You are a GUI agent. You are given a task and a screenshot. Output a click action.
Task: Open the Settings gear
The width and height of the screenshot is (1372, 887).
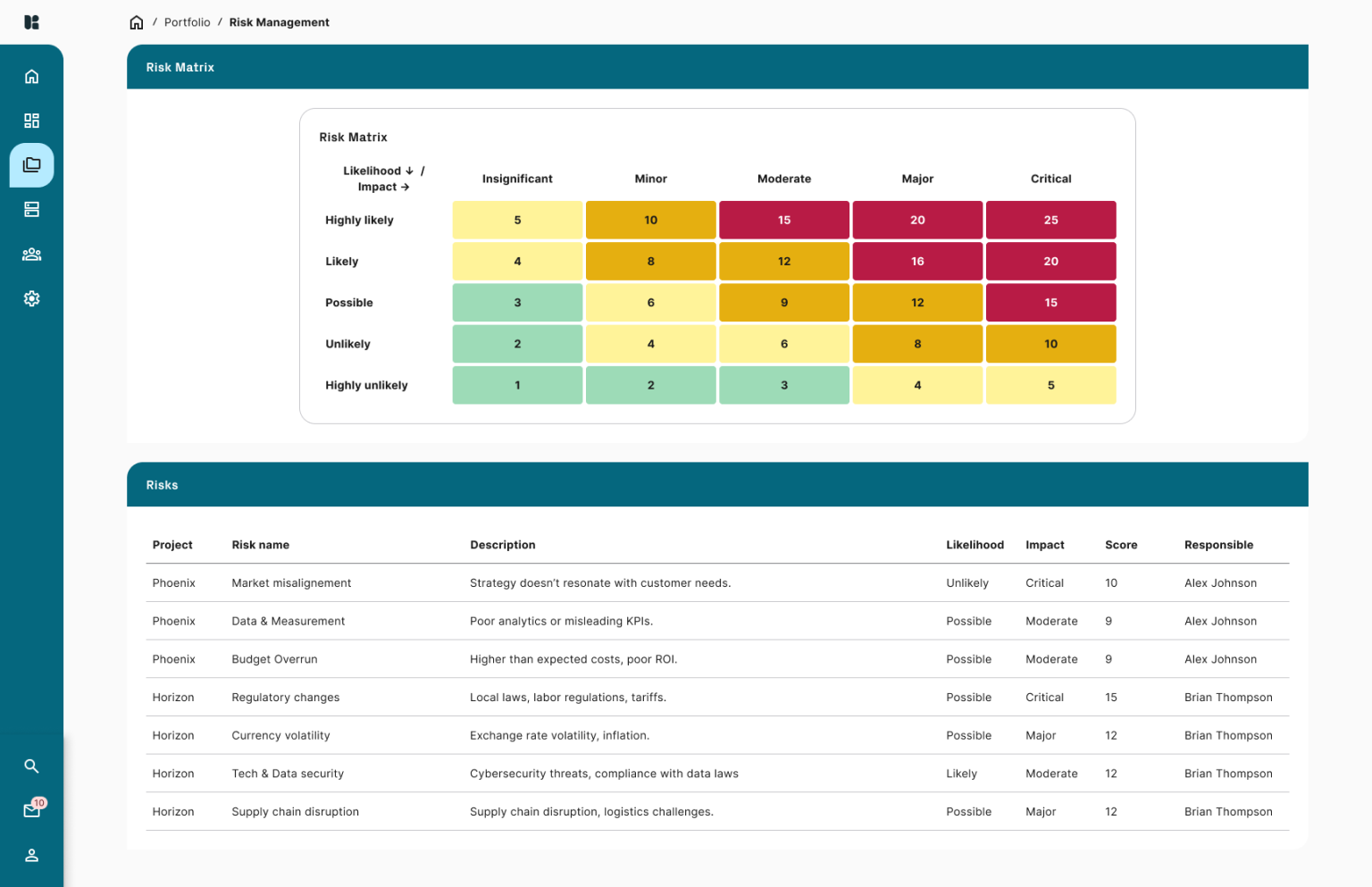click(x=31, y=298)
